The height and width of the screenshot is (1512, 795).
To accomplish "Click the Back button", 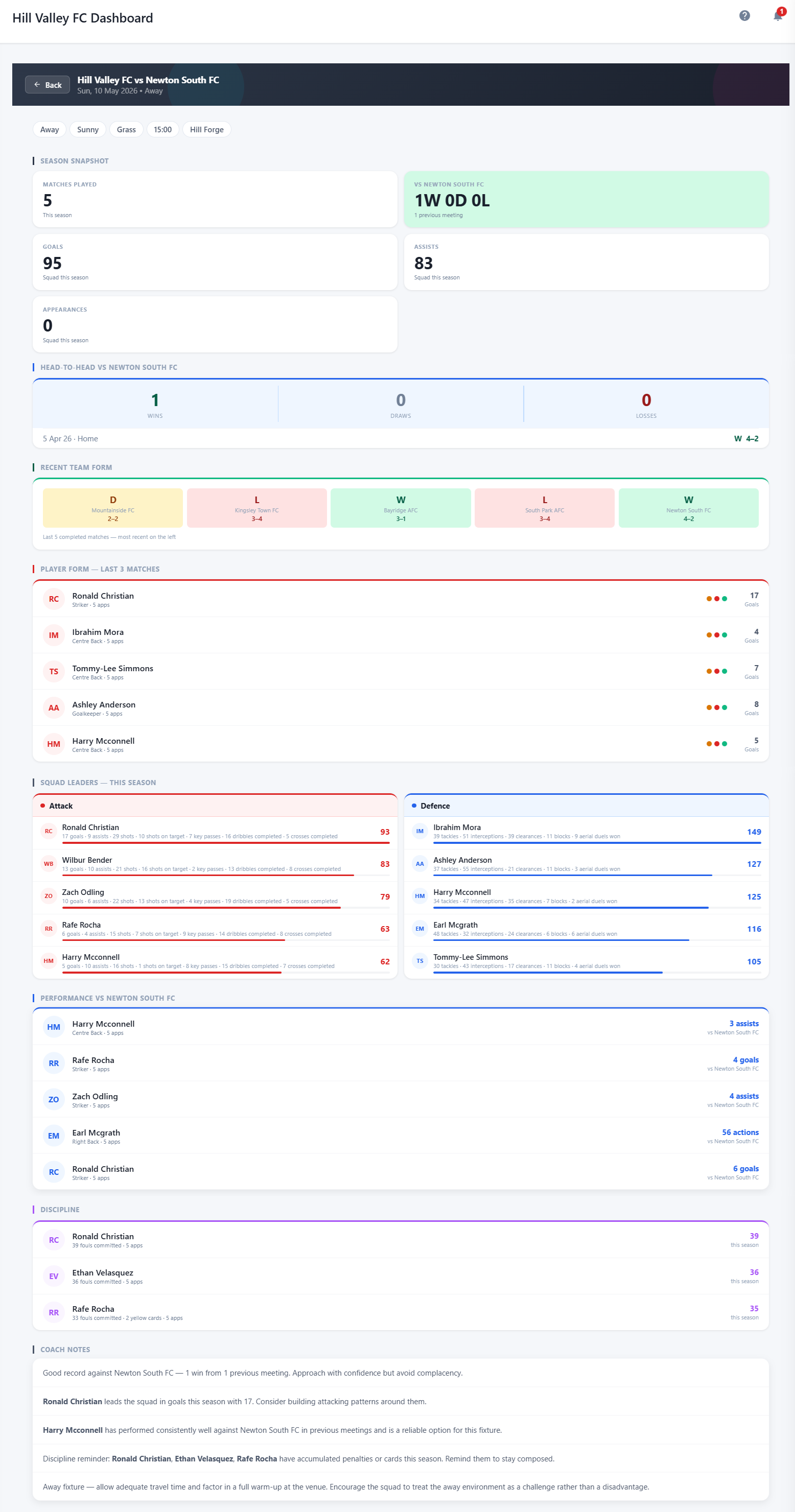I will 48,84.
